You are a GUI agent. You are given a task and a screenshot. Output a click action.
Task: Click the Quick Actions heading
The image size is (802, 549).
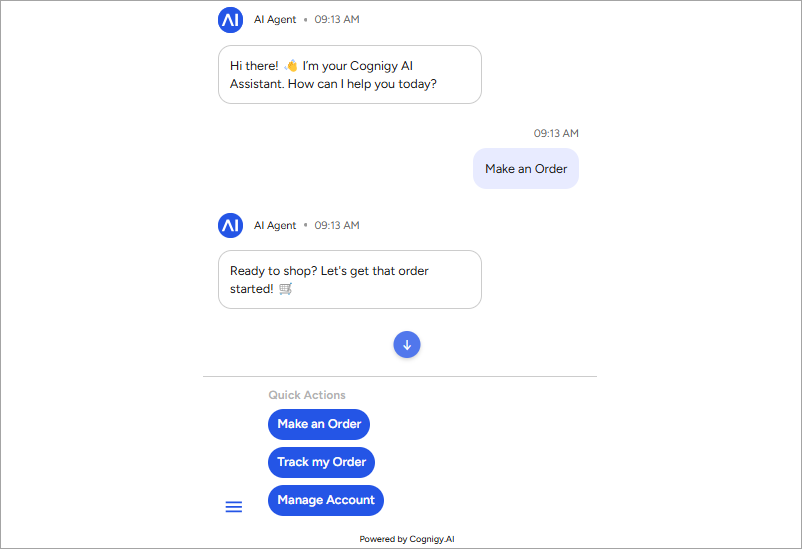[x=307, y=395]
